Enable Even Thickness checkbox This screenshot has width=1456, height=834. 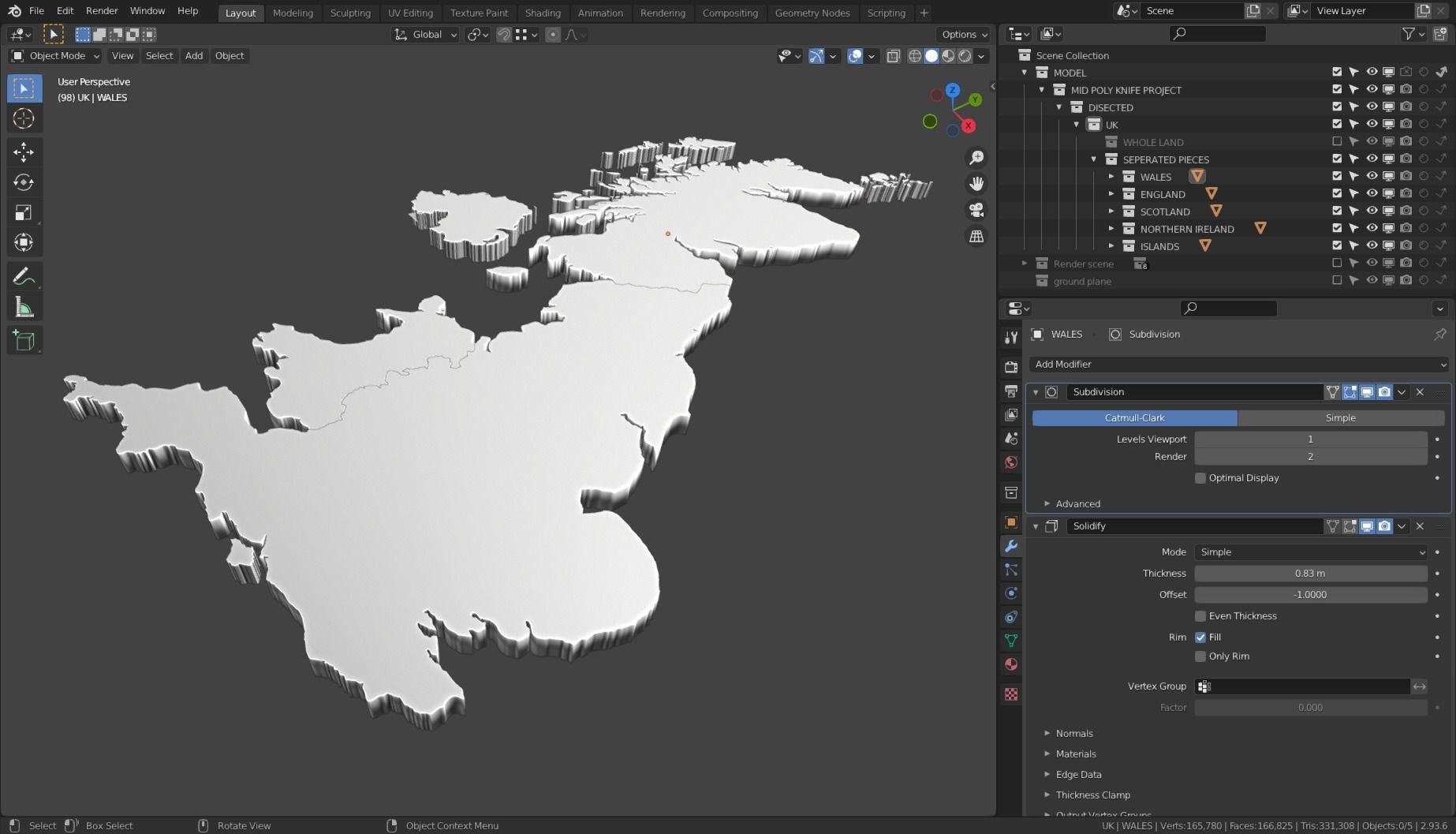pyautogui.click(x=1200, y=616)
